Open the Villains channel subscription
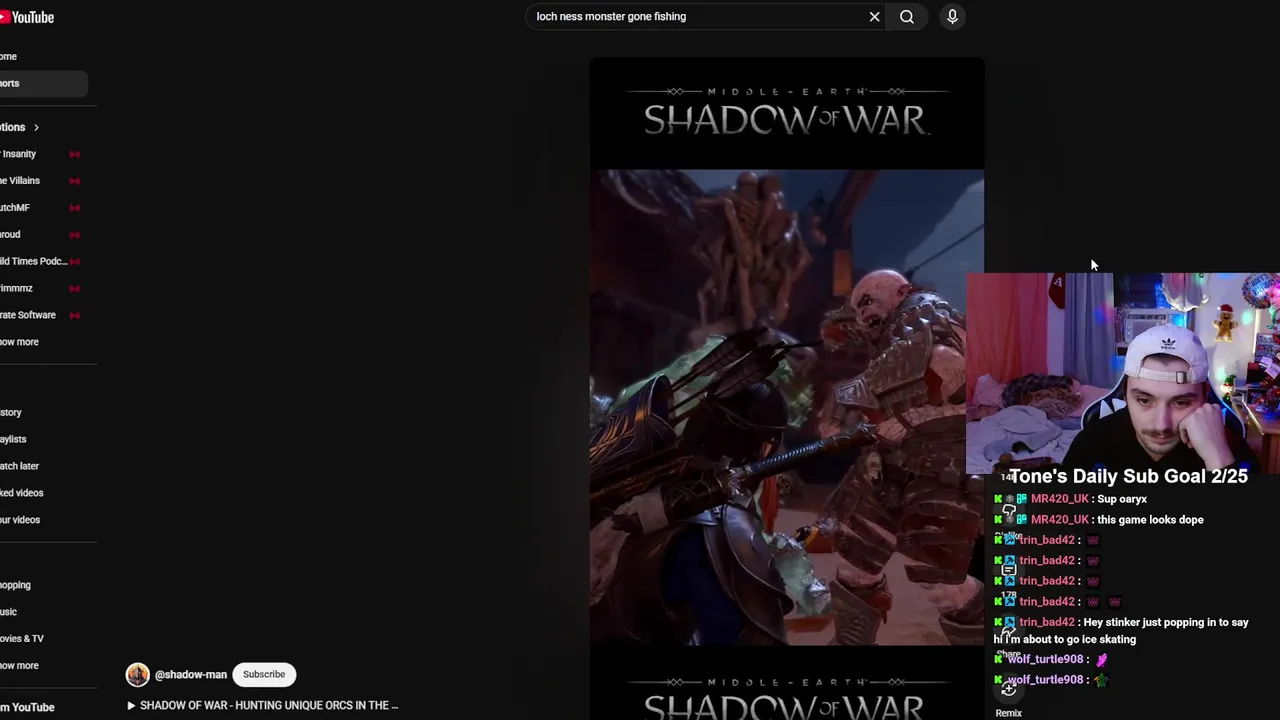This screenshot has width=1280, height=720. [20, 181]
